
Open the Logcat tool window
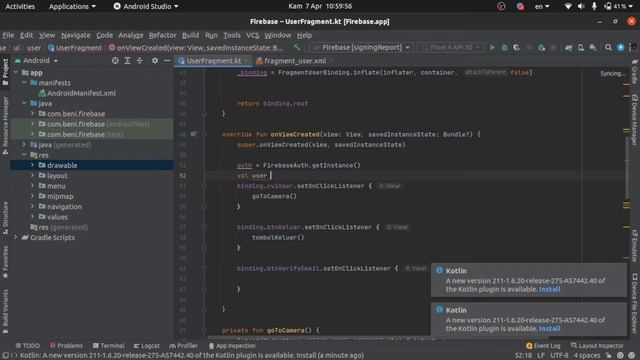tap(147, 346)
